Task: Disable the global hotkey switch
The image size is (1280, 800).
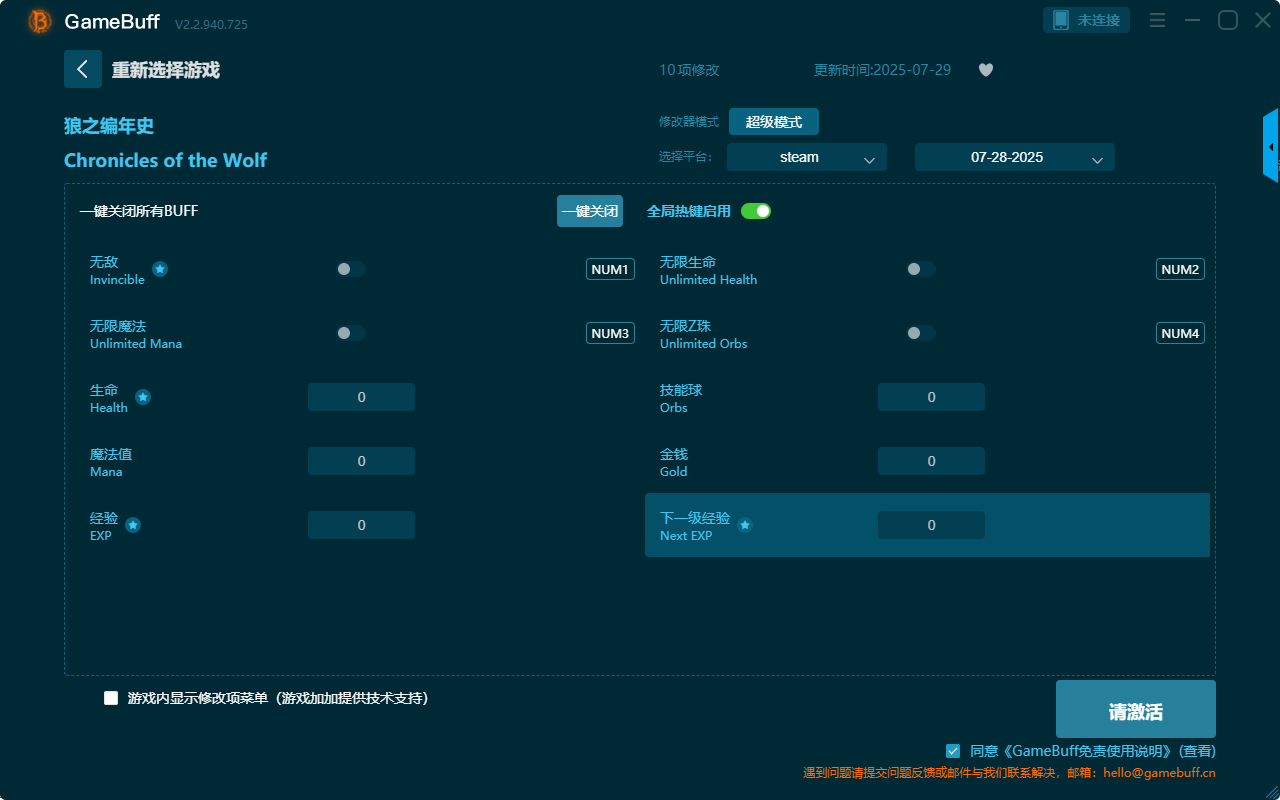Action: coord(756,211)
